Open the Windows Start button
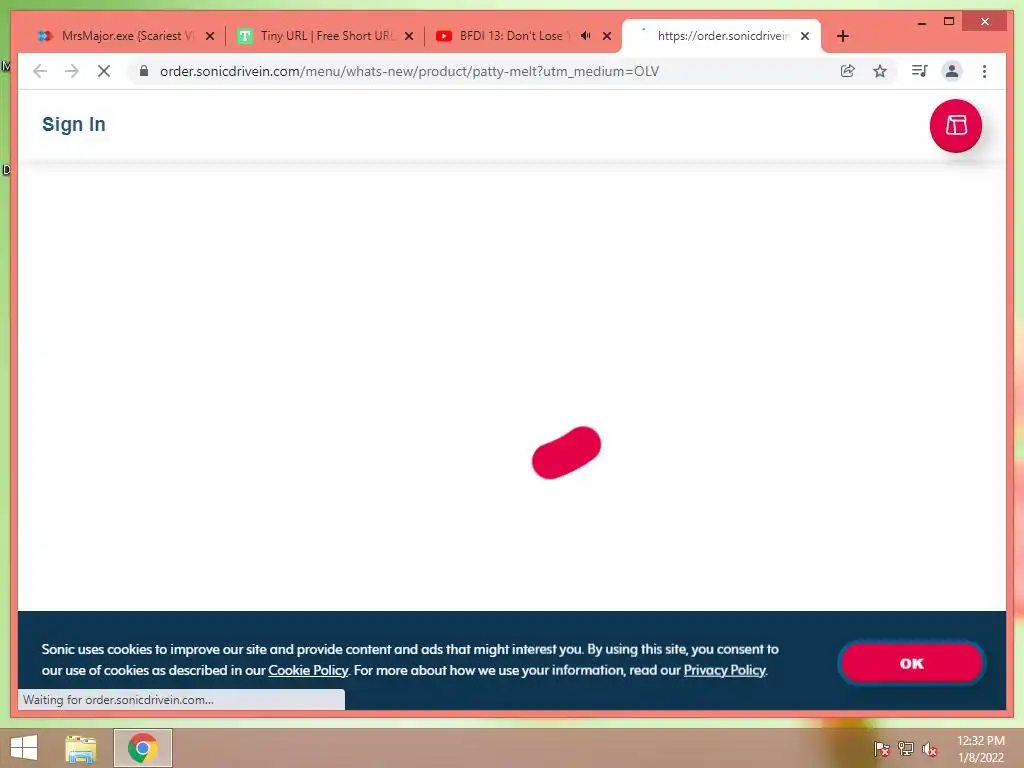The height and width of the screenshot is (768, 1024). click(24, 748)
